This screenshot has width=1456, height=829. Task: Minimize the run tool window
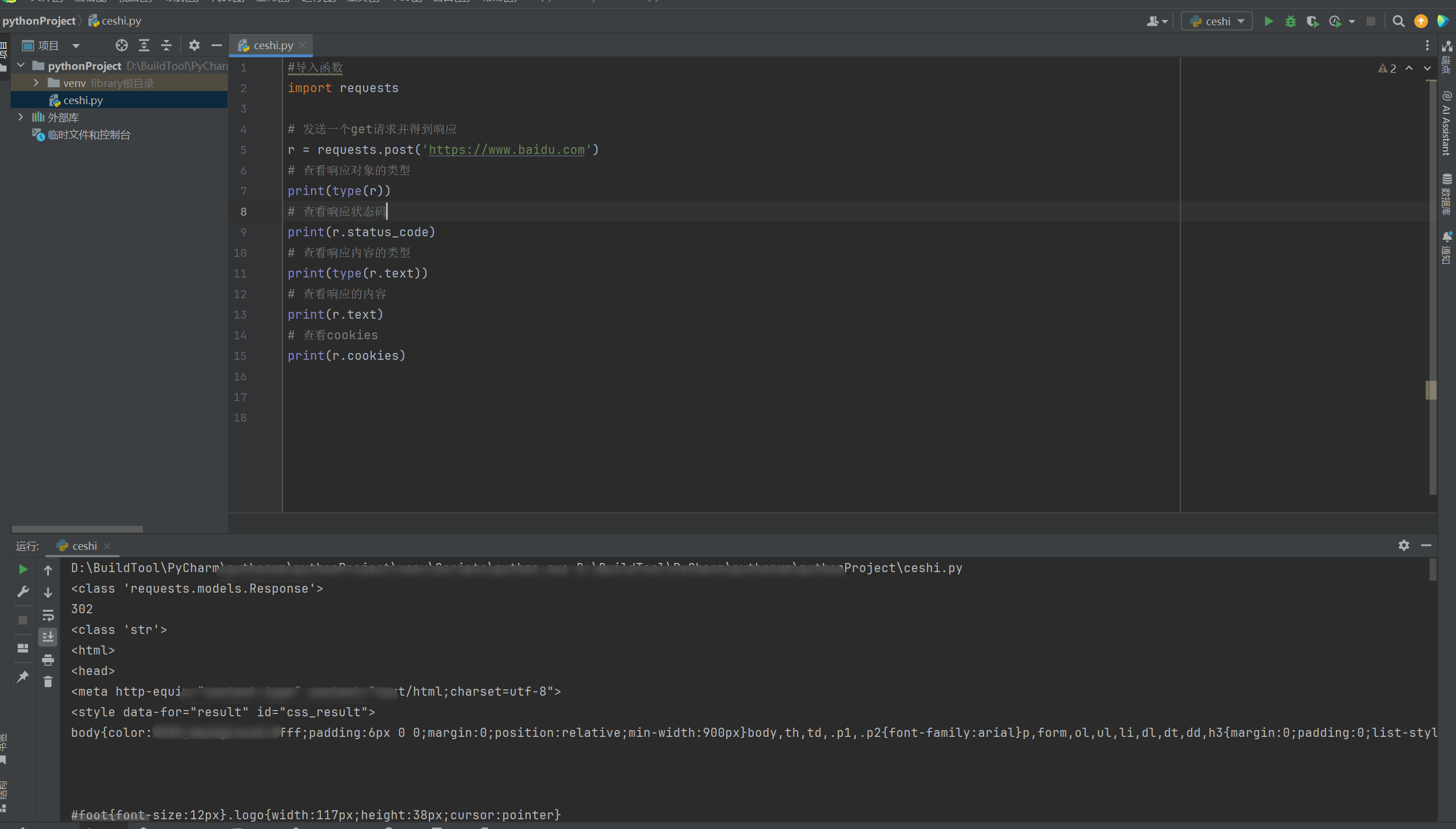click(1426, 545)
